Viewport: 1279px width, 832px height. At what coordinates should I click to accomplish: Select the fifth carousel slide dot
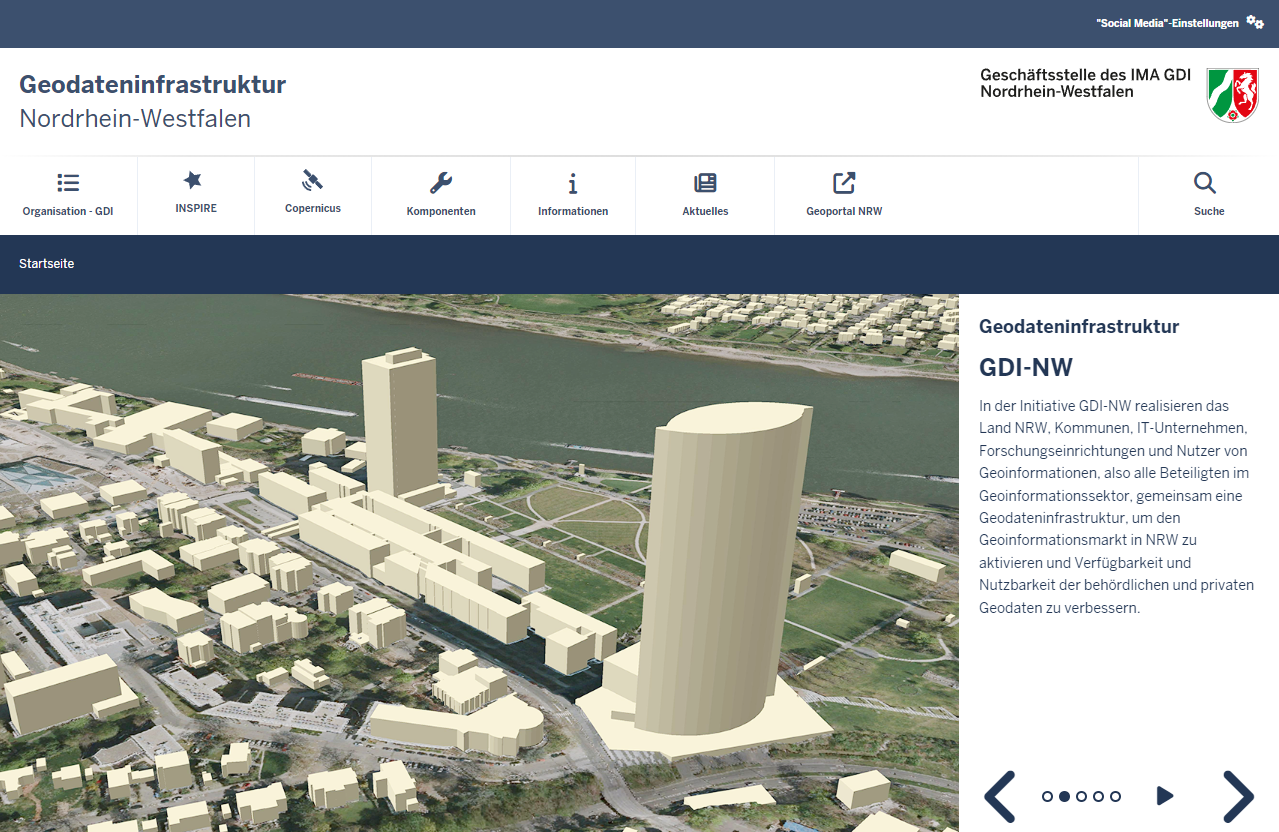click(1115, 797)
